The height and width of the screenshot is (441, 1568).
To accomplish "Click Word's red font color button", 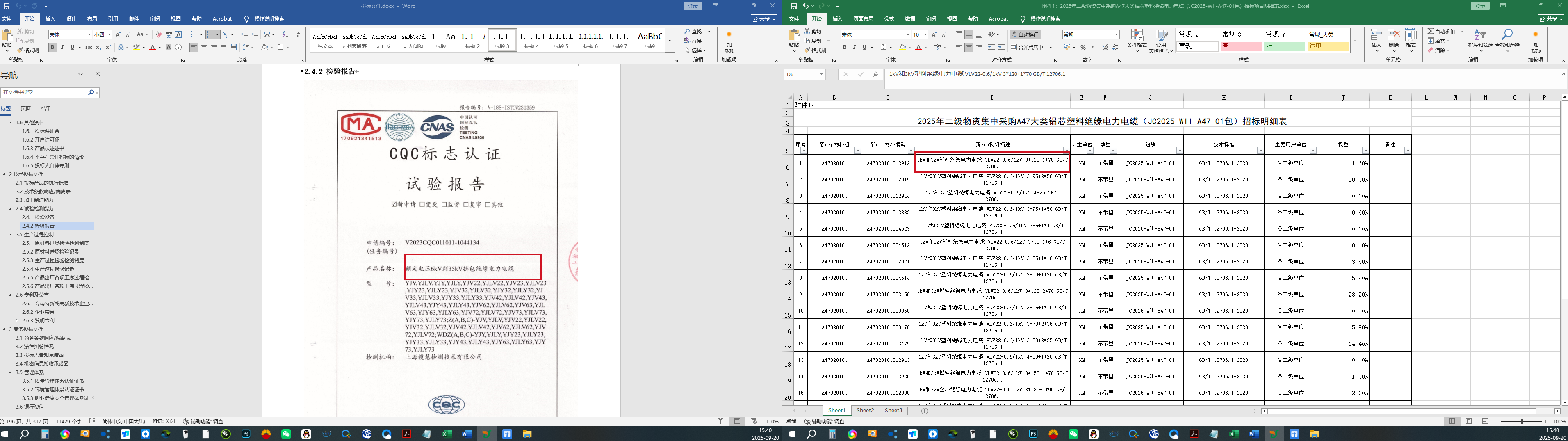I will click(x=152, y=48).
